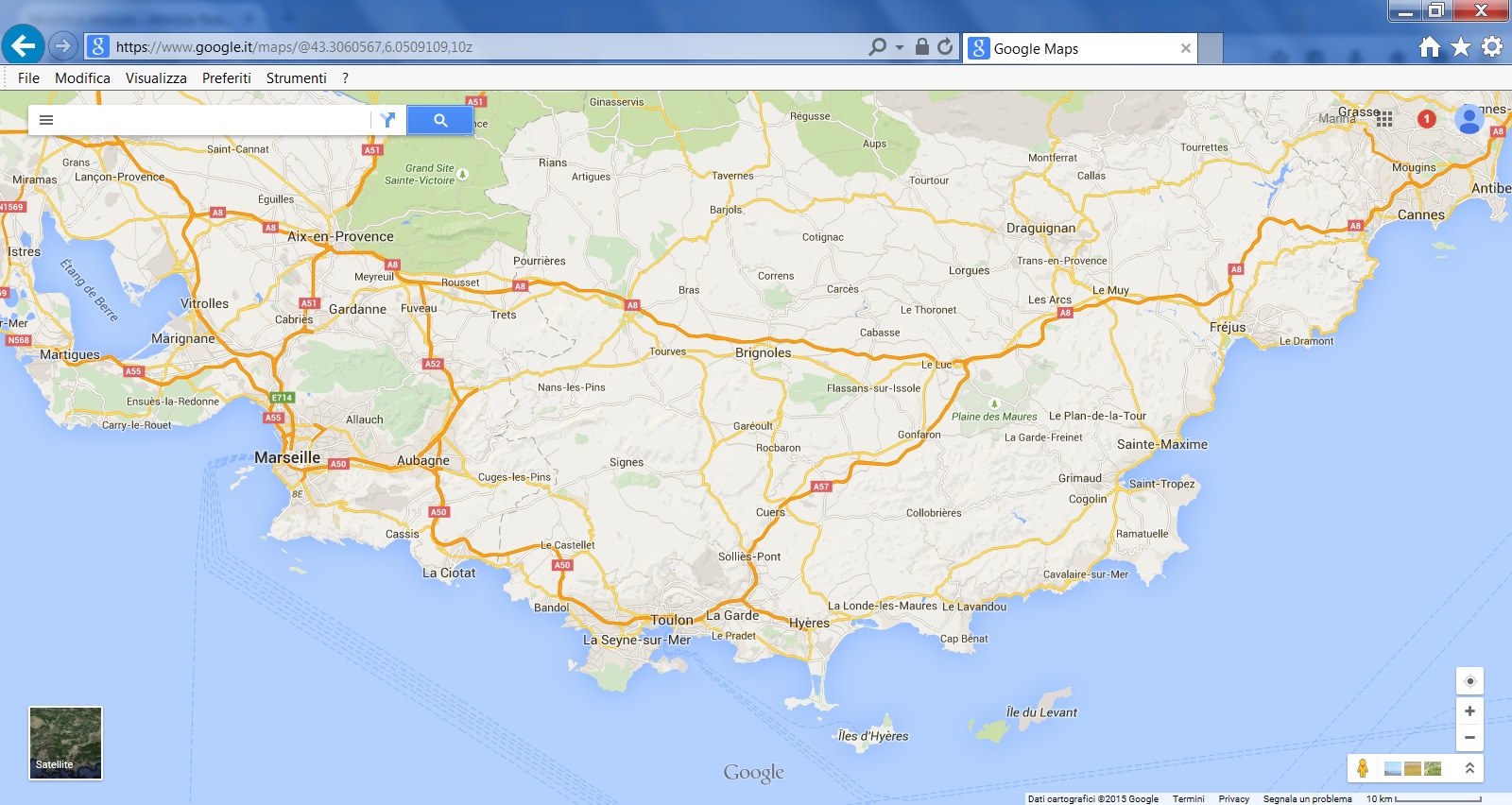Refresh the page with the reload icon
Viewport: 1512px width, 805px height.
click(x=945, y=46)
